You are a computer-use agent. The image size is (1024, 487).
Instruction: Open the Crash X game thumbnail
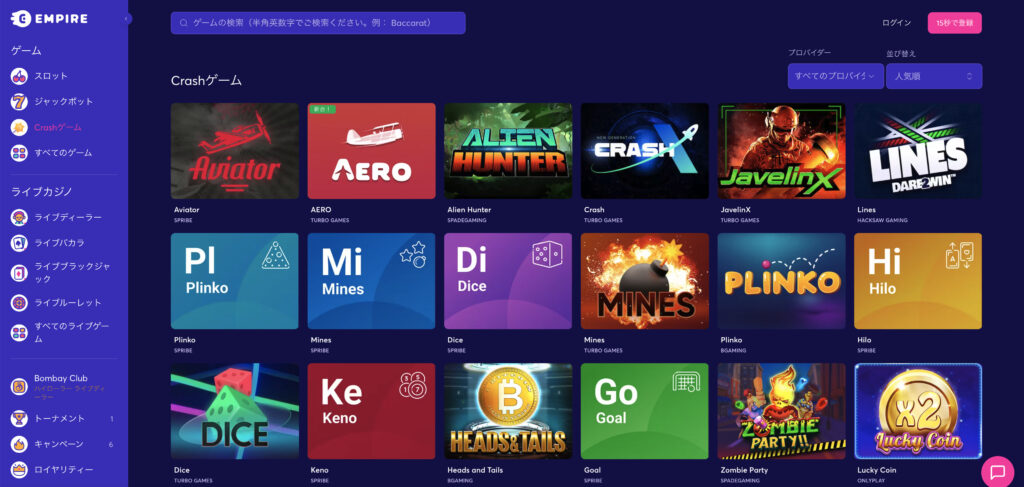click(645, 151)
